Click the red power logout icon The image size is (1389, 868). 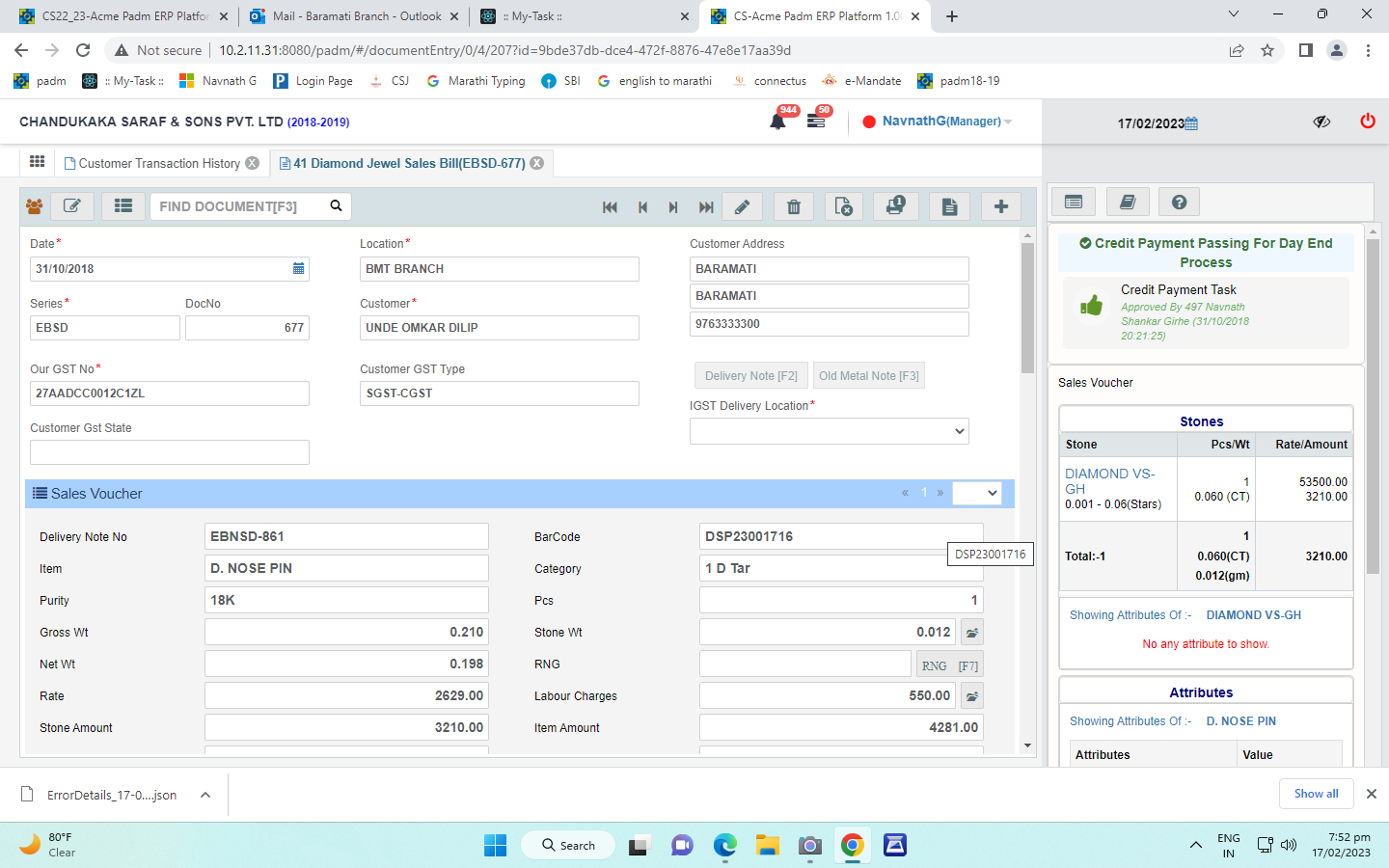point(1368,121)
